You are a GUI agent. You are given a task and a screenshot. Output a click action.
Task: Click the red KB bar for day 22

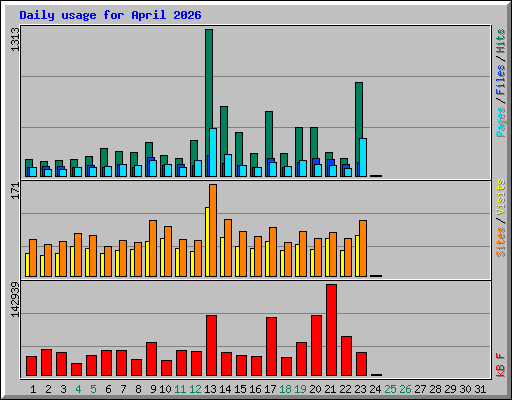(346, 356)
